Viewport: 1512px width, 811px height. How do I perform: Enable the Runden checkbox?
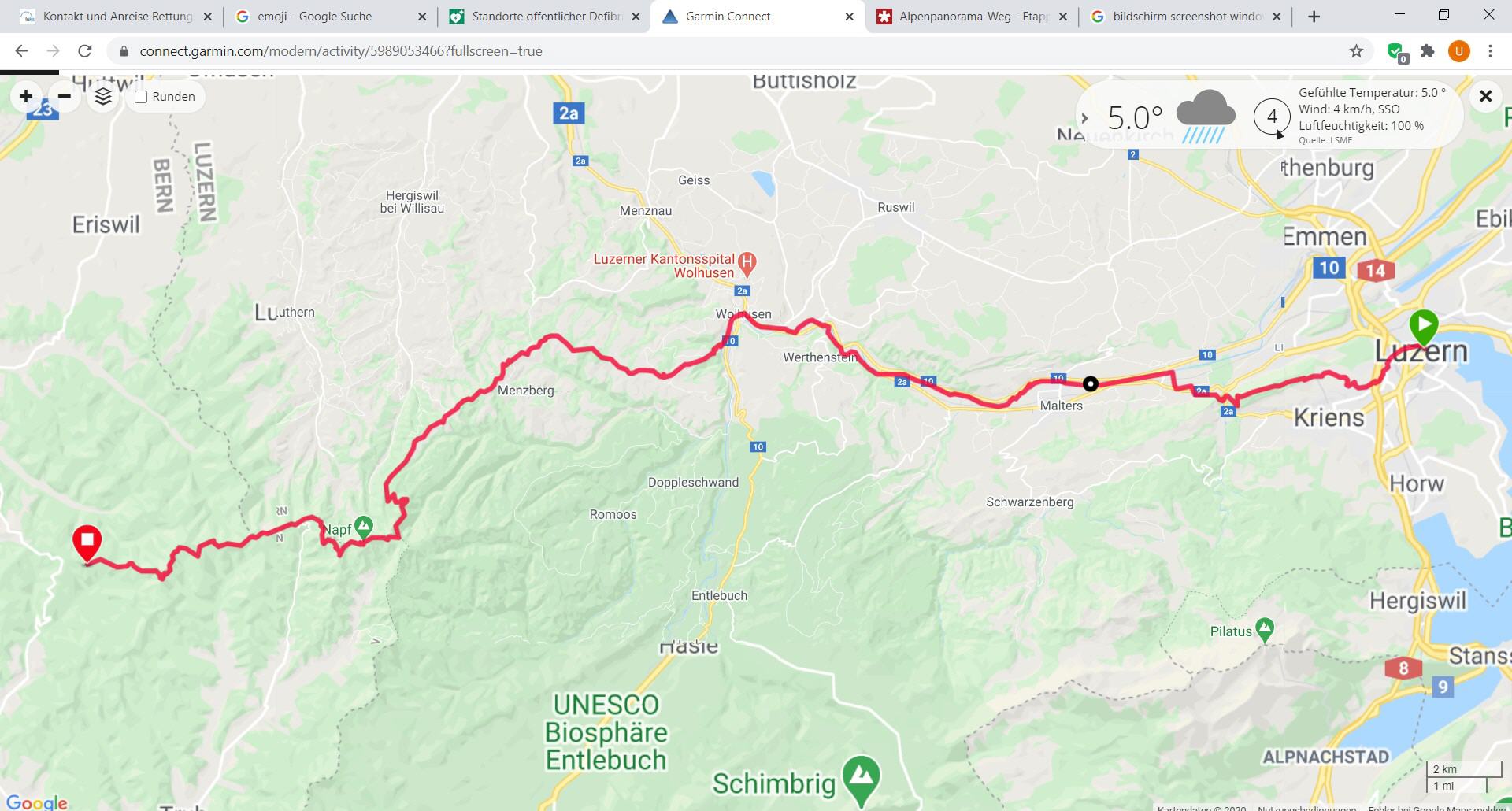(141, 97)
